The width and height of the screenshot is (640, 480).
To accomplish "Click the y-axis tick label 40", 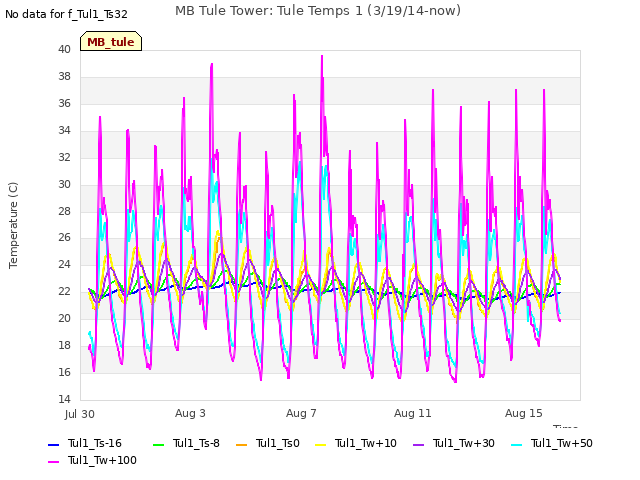I will [x=64, y=49].
